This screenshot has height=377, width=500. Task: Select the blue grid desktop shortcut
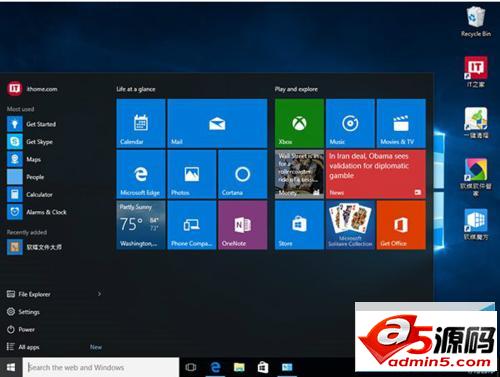tap(476, 224)
